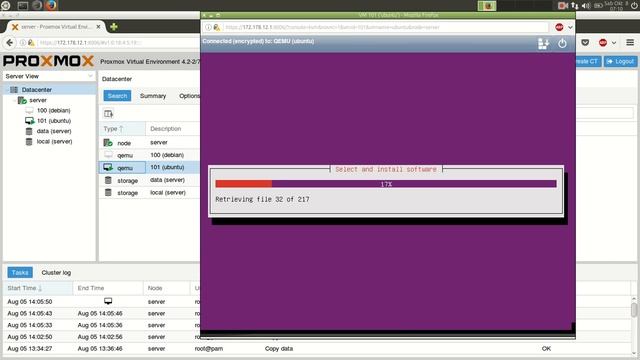Open the Adblock dropdown arrow in the main toolbar
Viewport: 640px width, 360px height.
[x=614, y=42]
